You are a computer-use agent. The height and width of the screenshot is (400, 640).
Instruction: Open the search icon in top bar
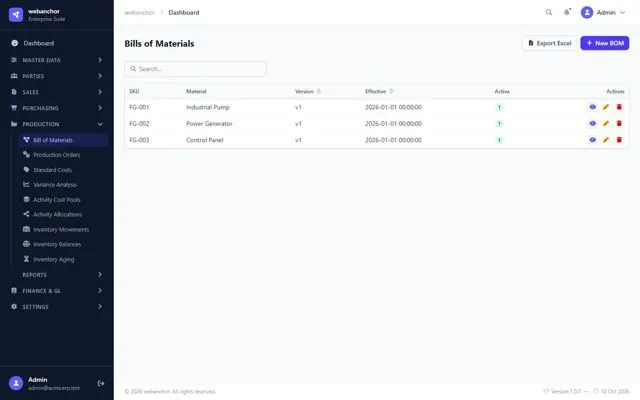tap(549, 13)
